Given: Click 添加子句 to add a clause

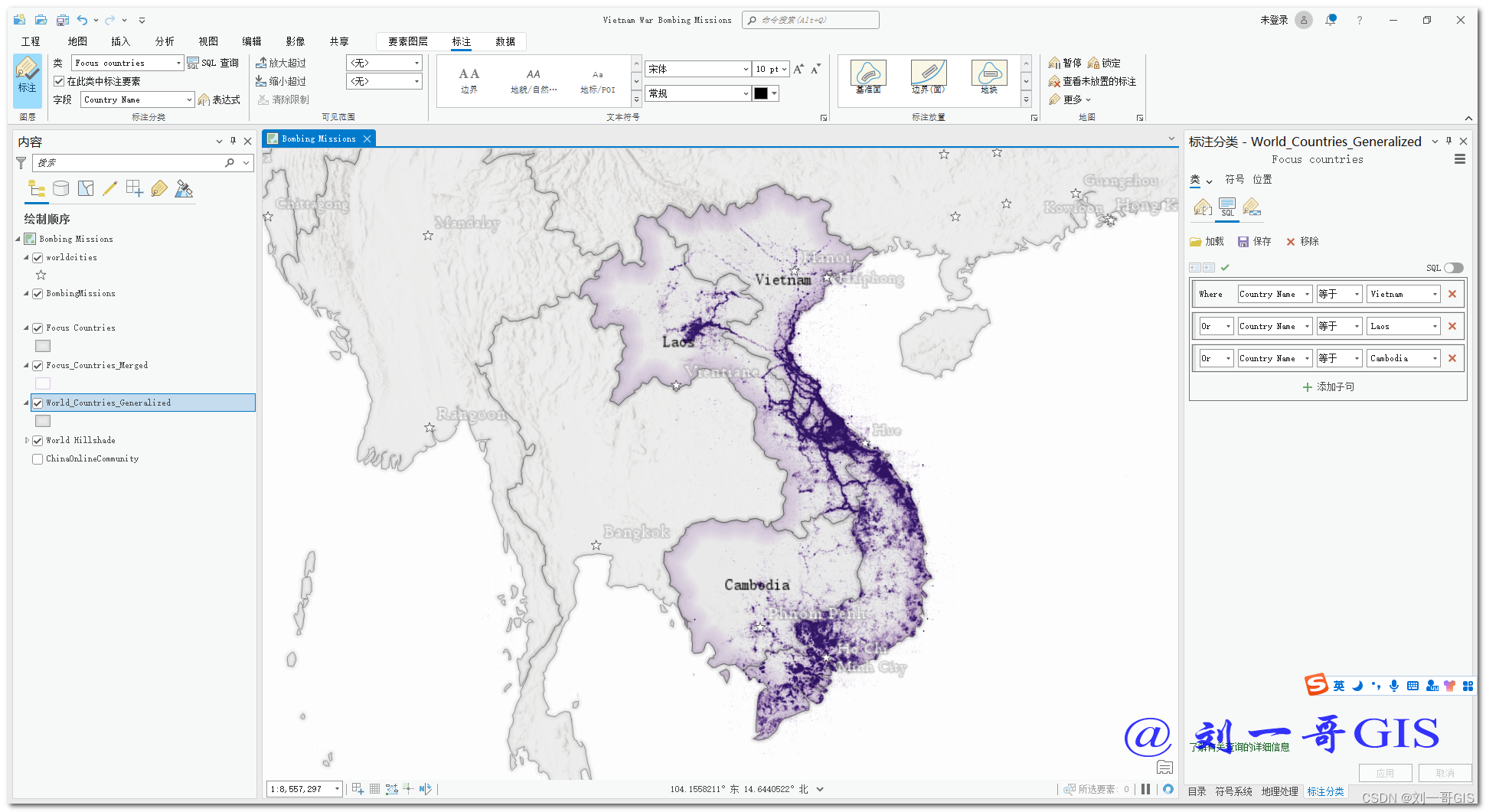Looking at the screenshot, I should tap(1328, 387).
